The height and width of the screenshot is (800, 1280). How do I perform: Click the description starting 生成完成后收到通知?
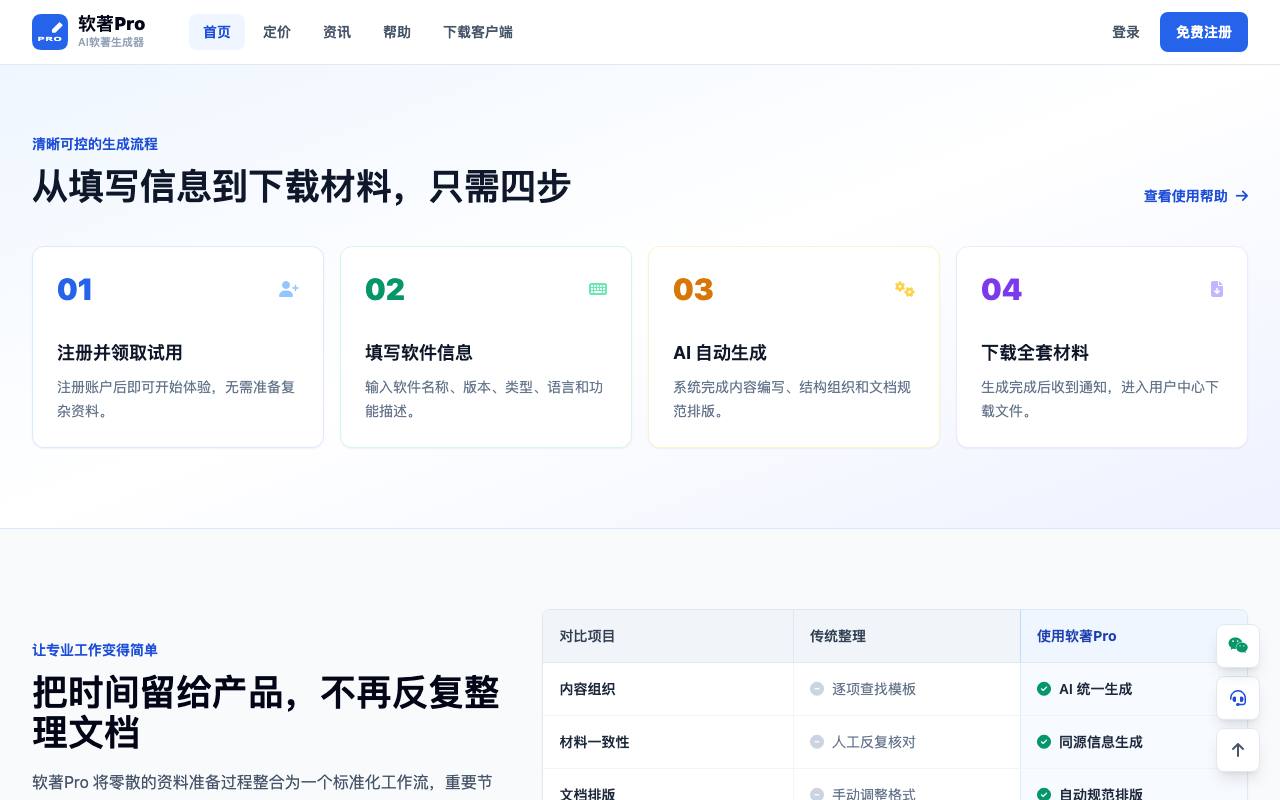coord(1101,399)
